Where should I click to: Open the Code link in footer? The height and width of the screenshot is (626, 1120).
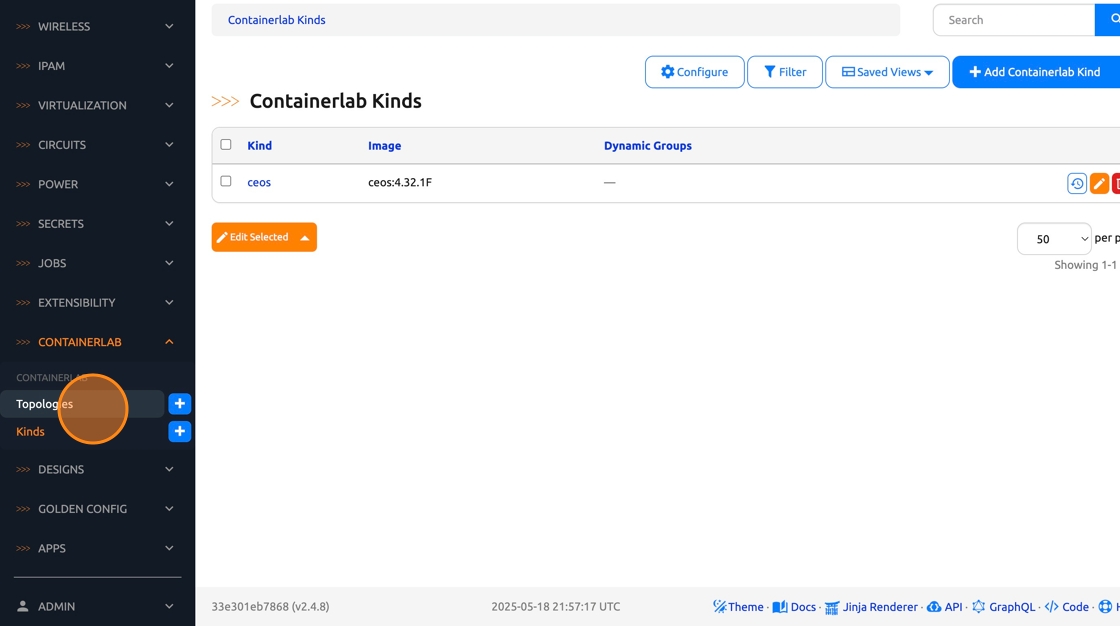pos(1066,607)
